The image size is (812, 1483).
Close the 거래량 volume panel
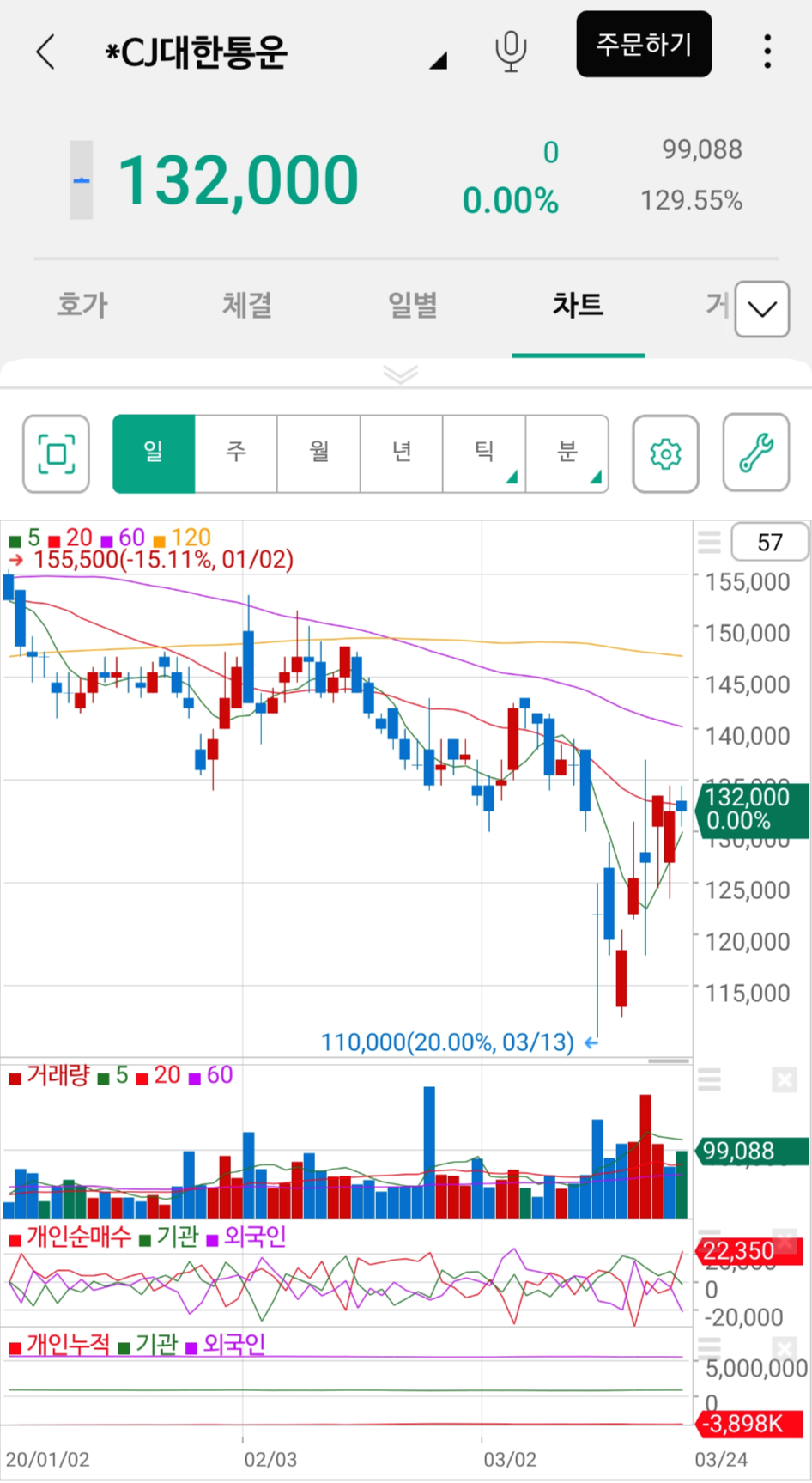click(x=785, y=1079)
